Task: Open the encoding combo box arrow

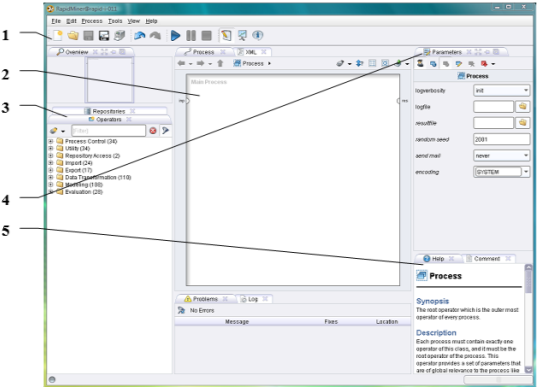Action: click(526, 172)
